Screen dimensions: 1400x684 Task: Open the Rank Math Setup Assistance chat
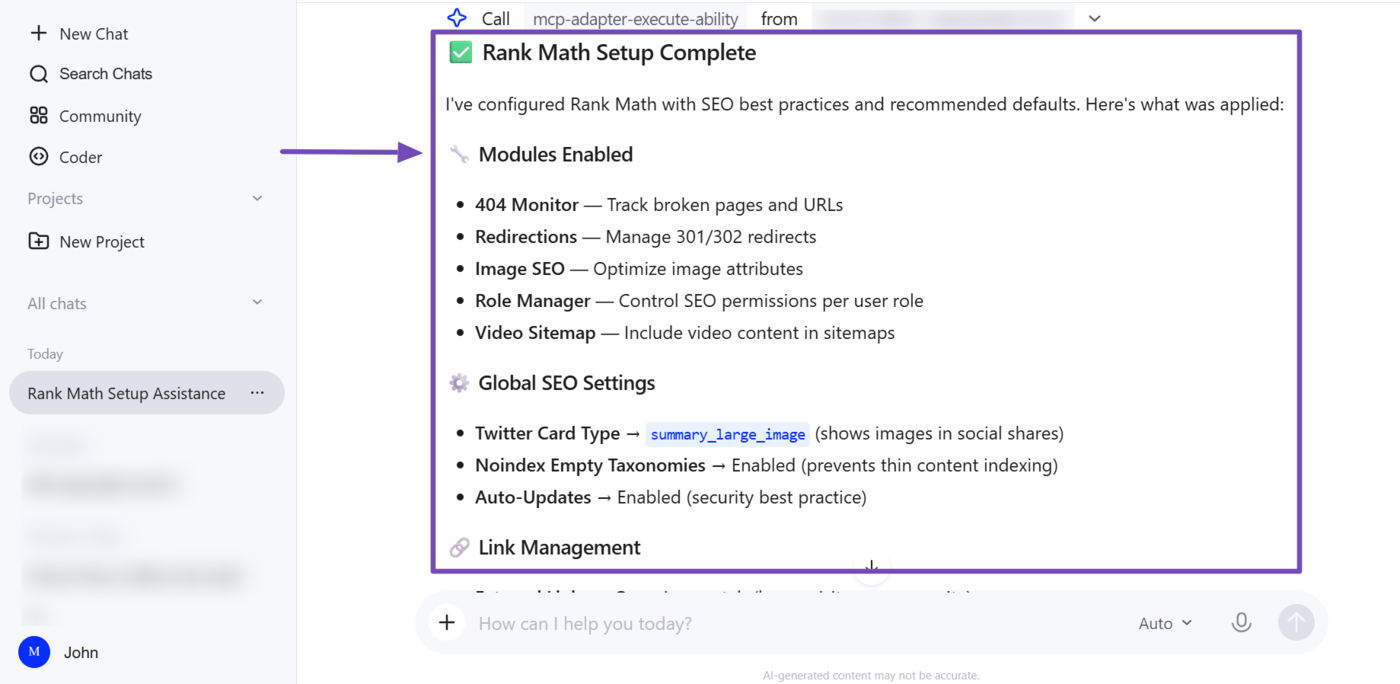147,393
